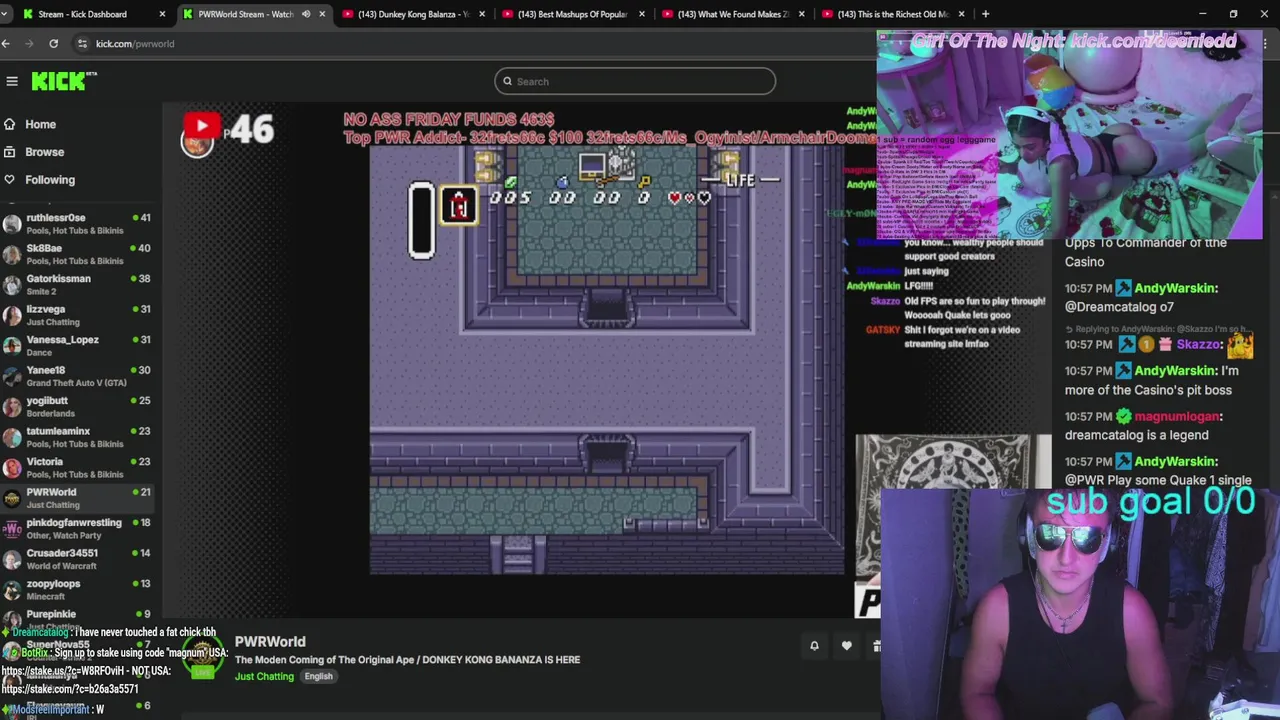1280x720 pixels.
Task: Click the search magnifier icon
Action: [508, 81]
